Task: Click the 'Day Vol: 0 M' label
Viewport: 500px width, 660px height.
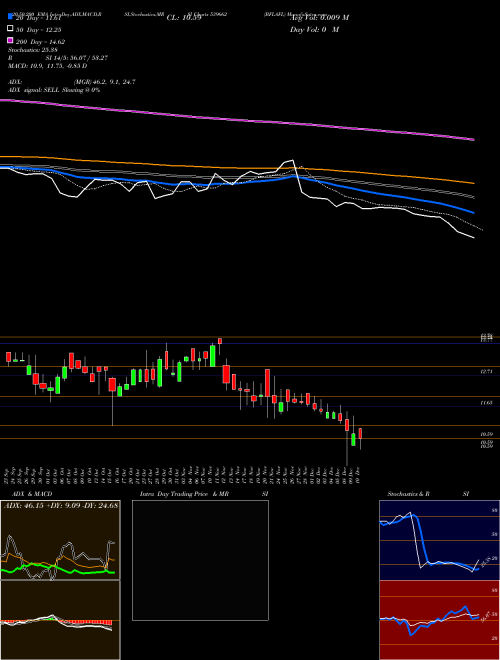Action: point(314,29)
